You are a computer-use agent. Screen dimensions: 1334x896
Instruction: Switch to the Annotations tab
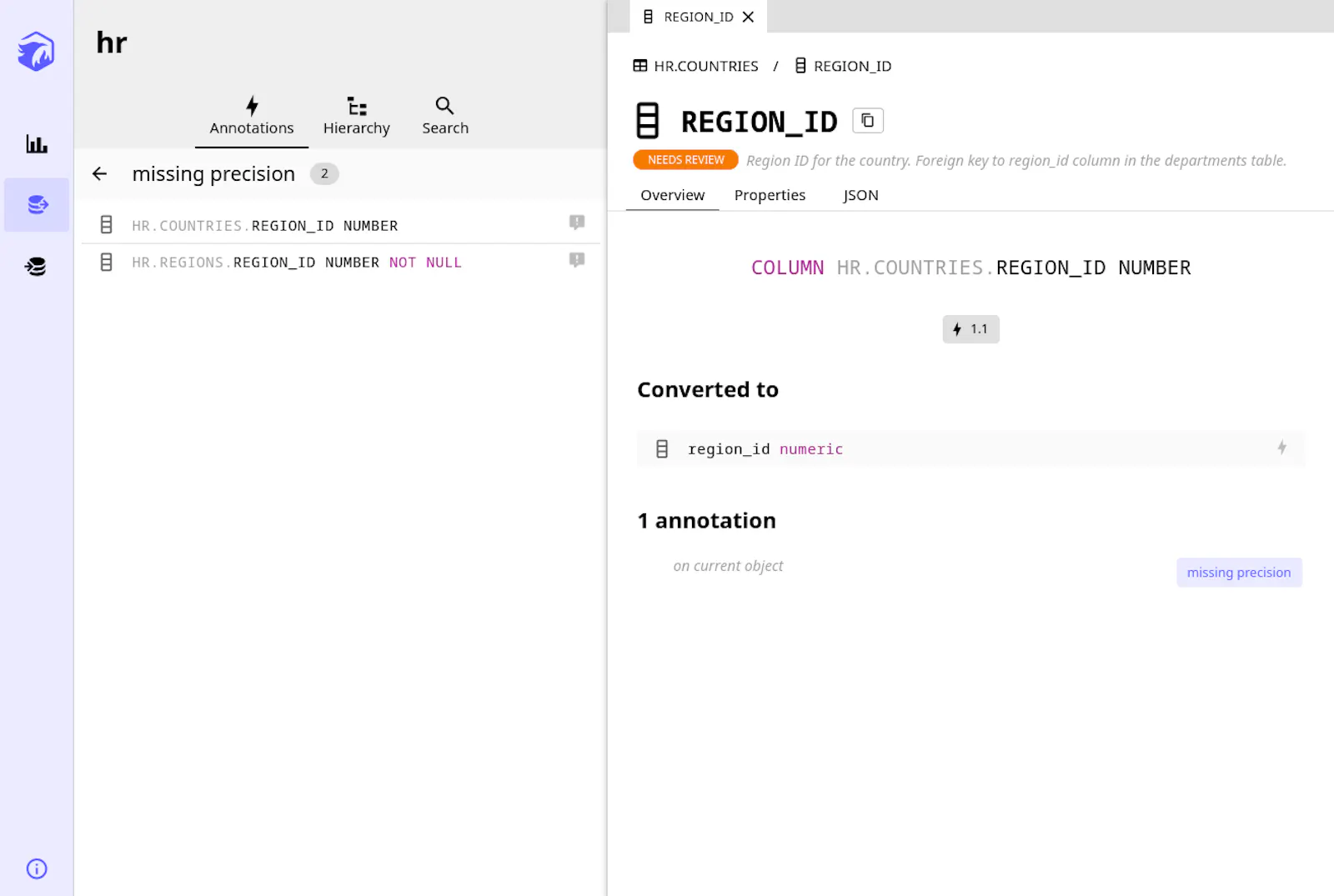[252, 116]
